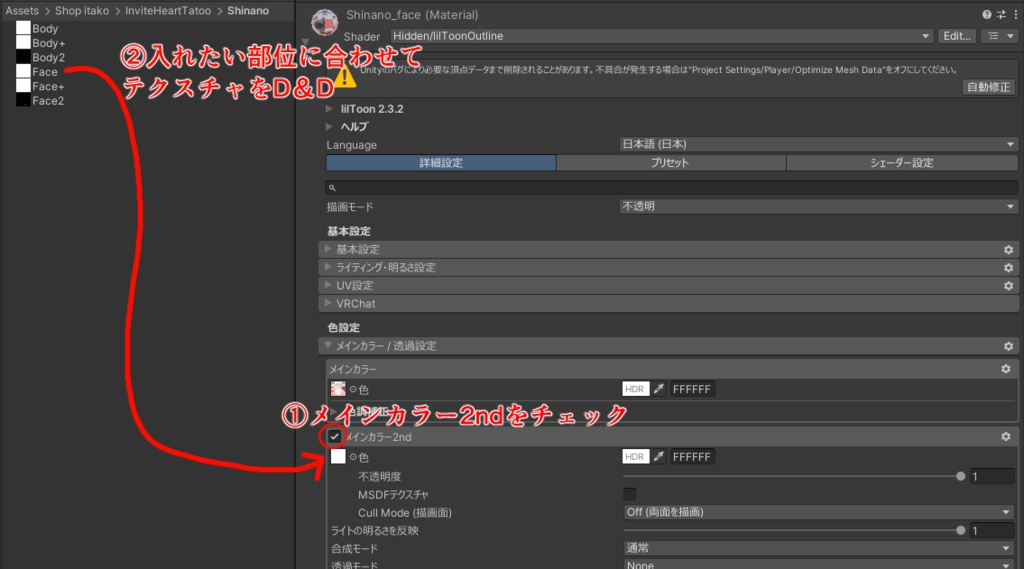Go to InviteHeartTatoo breadcrumb folder

(168, 10)
